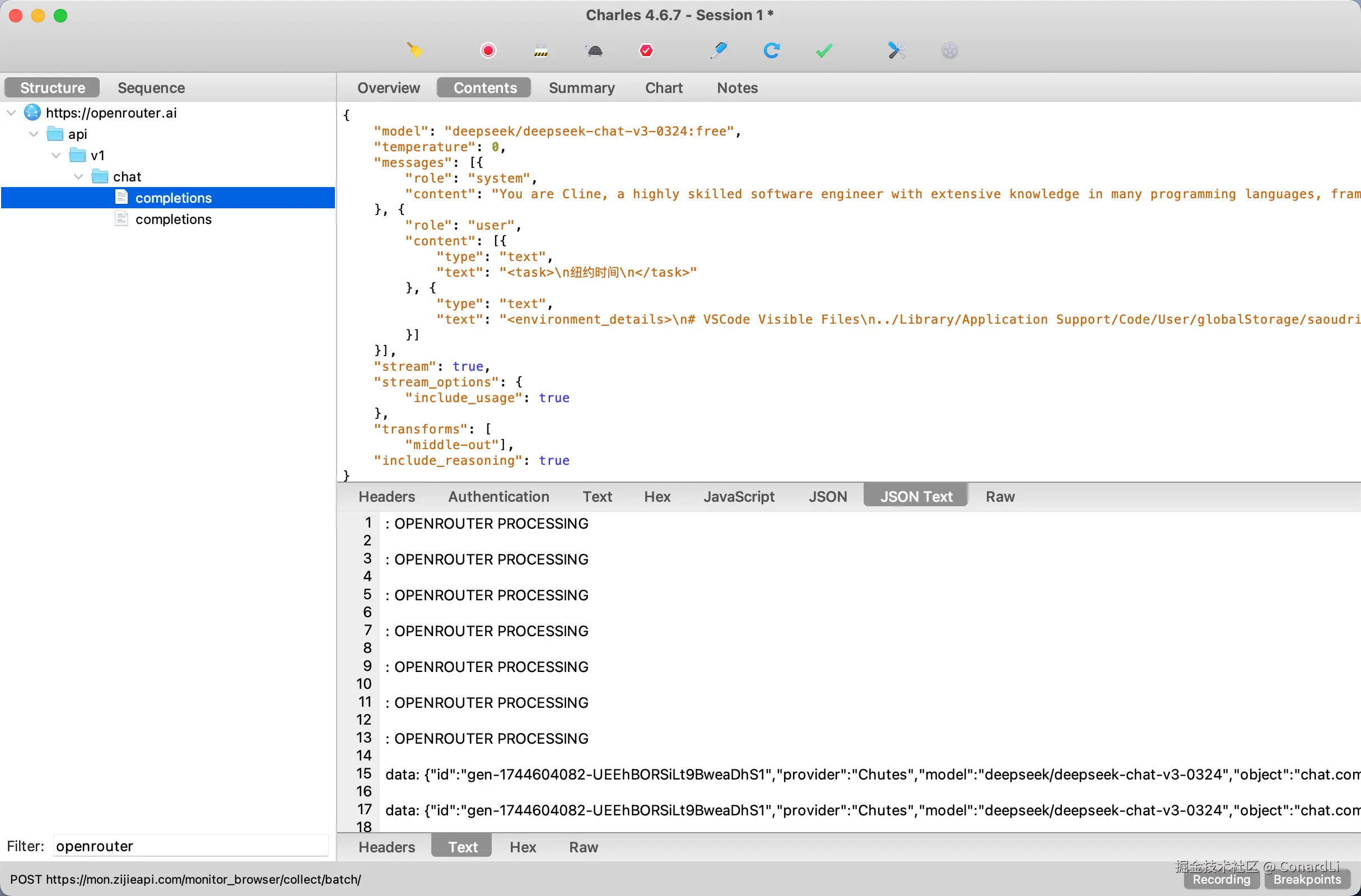Viewport: 1361px width, 896px height.
Task: Click the compose pen icon
Action: click(719, 50)
